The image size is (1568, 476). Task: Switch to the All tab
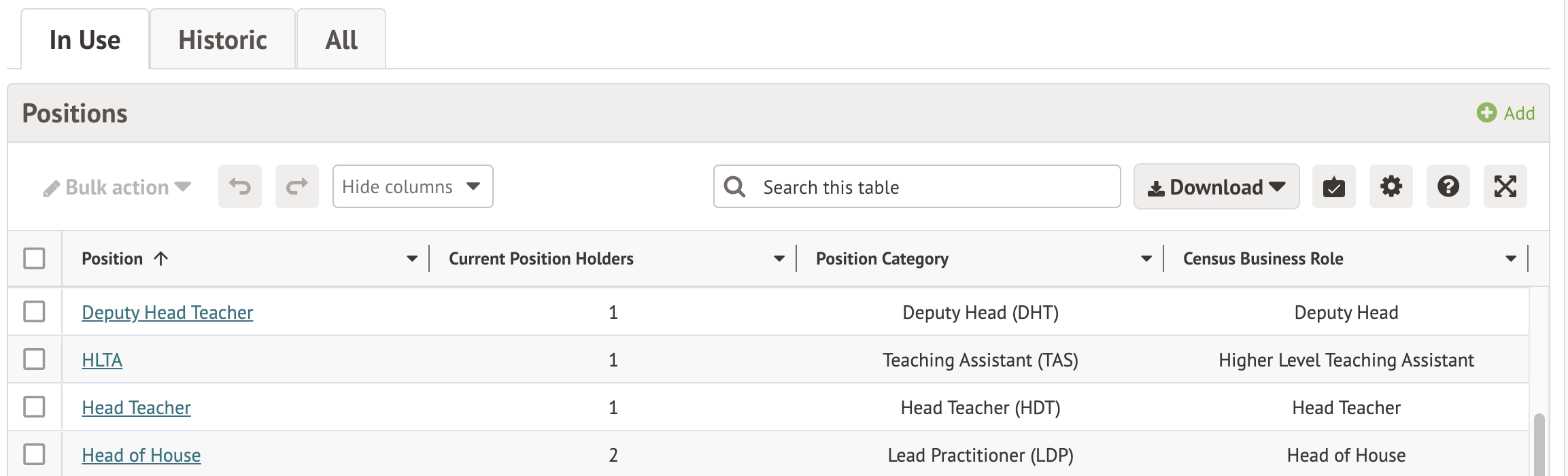341,39
